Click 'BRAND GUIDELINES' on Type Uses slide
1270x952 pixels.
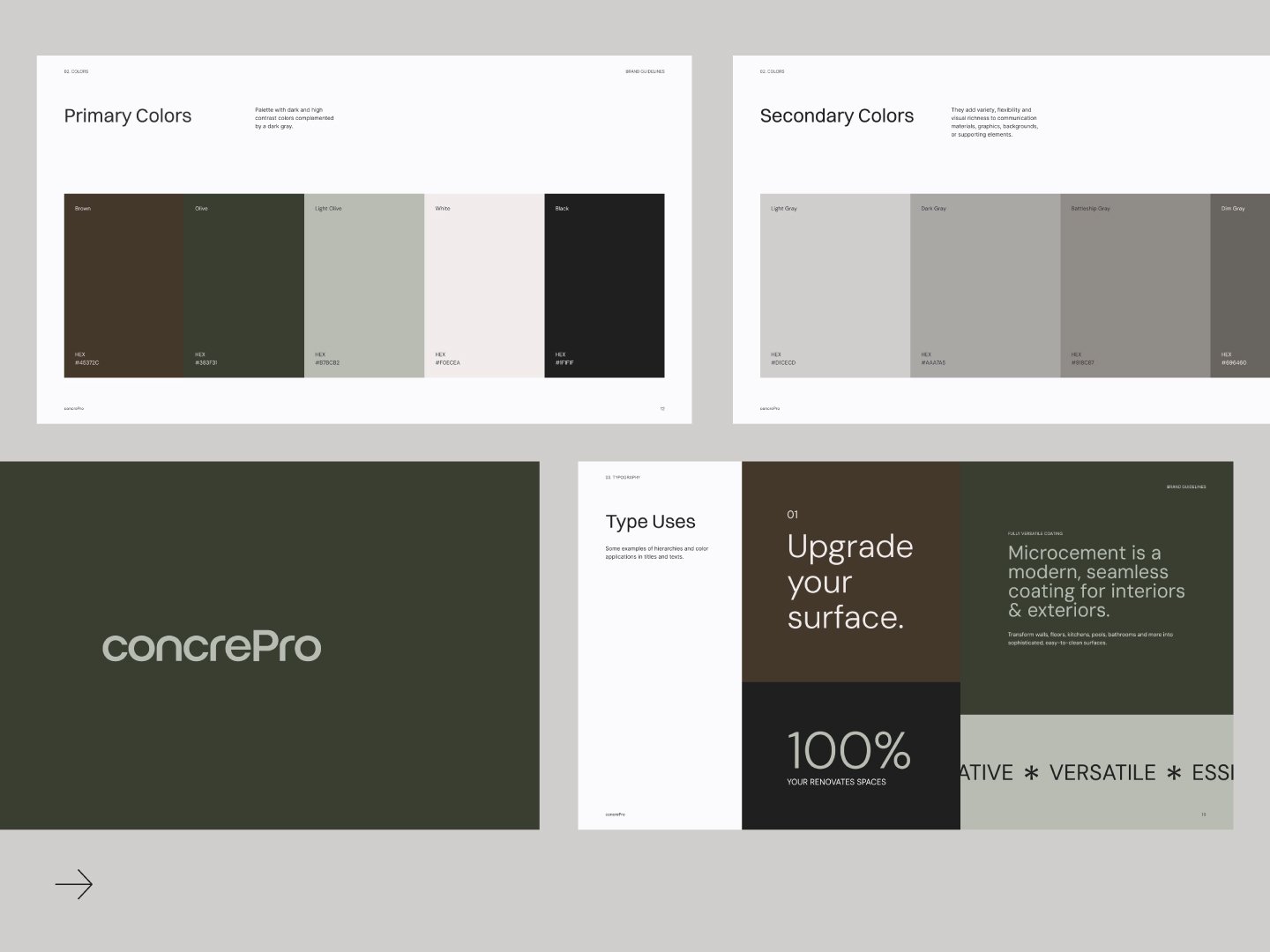(x=1186, y=487)
